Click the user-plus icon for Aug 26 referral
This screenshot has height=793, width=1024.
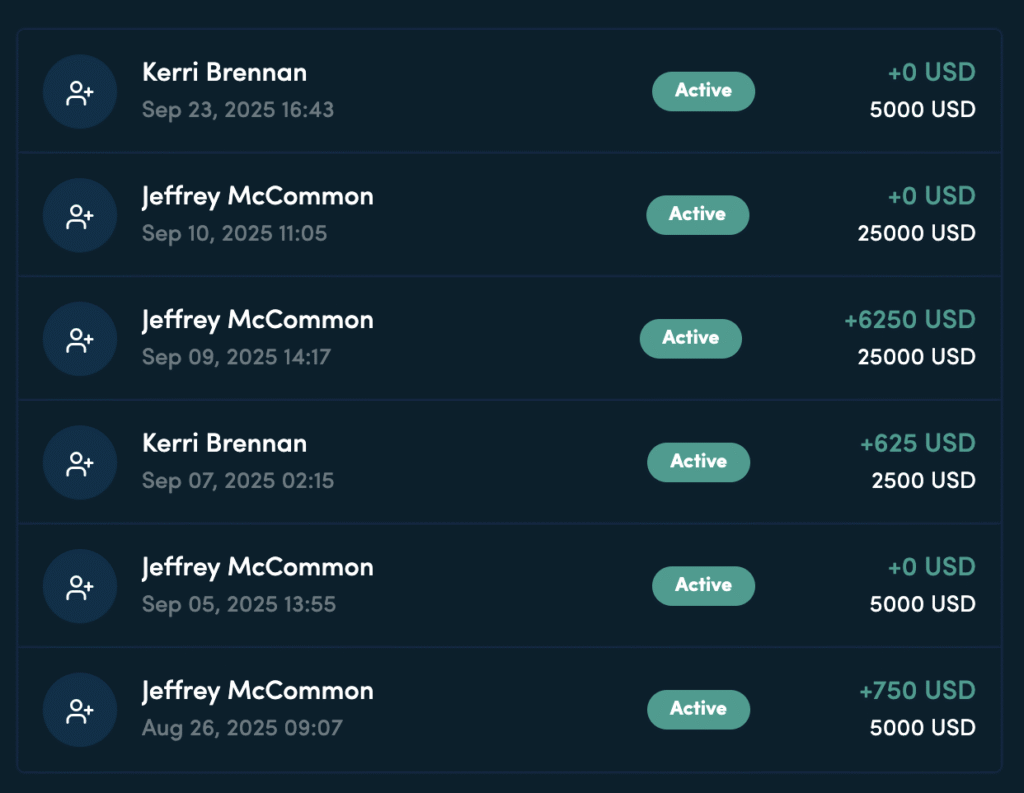coord(80,710)
